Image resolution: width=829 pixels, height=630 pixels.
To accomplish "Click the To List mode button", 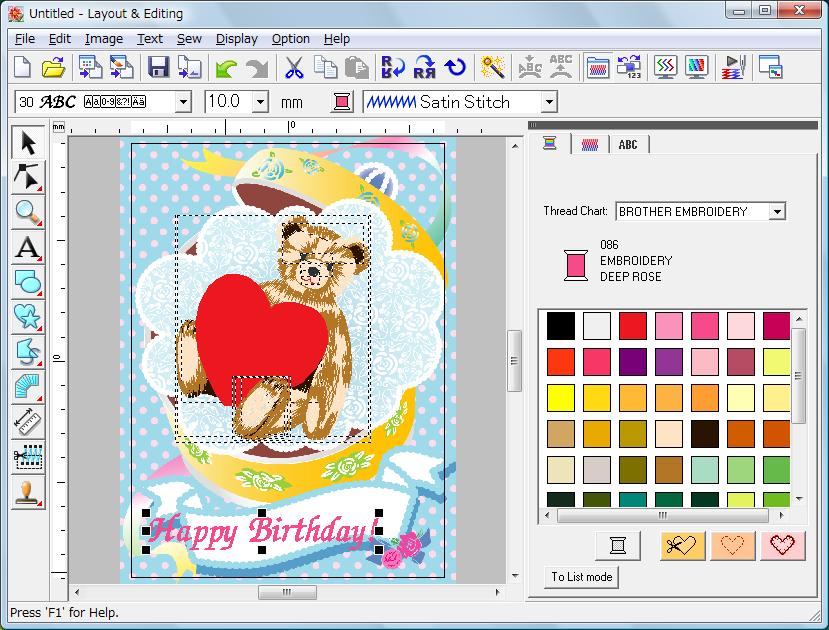I will click(x=581, y=577).
